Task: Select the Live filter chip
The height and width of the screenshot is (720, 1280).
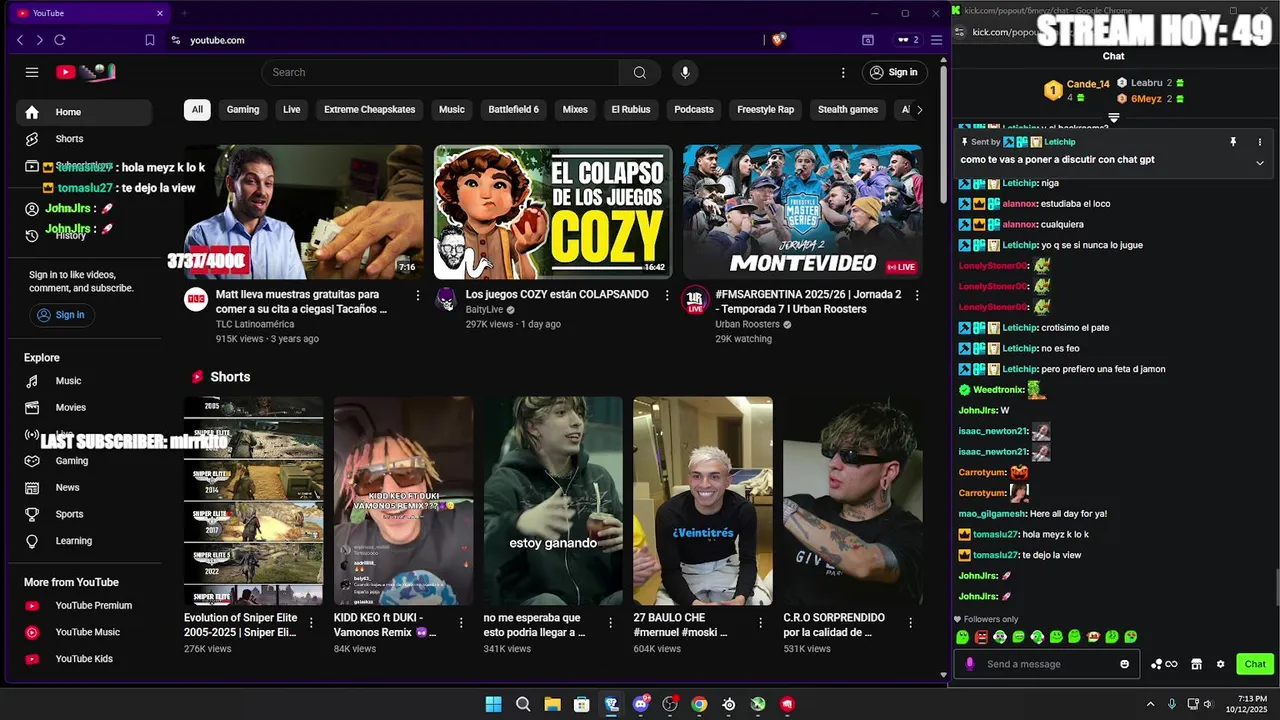Action: tap(291, 110)
